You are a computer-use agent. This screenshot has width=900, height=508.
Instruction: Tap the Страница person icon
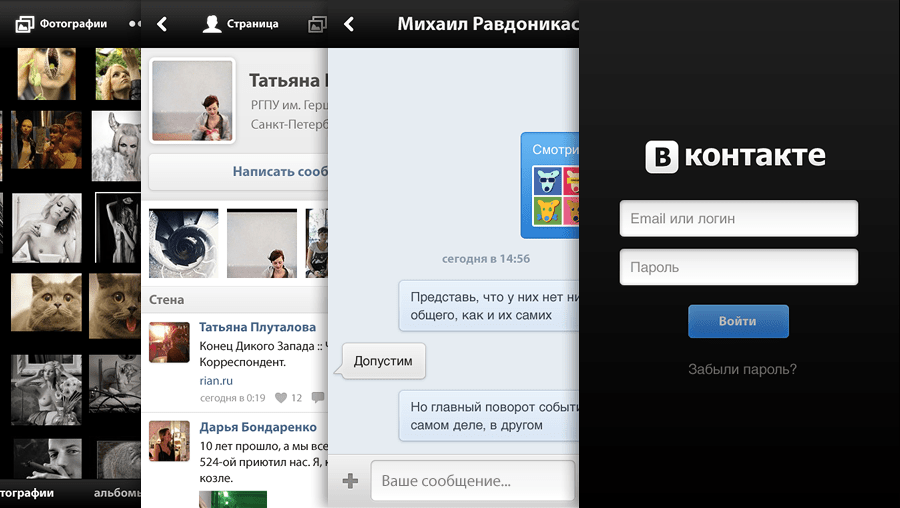(x=212, y=24)
